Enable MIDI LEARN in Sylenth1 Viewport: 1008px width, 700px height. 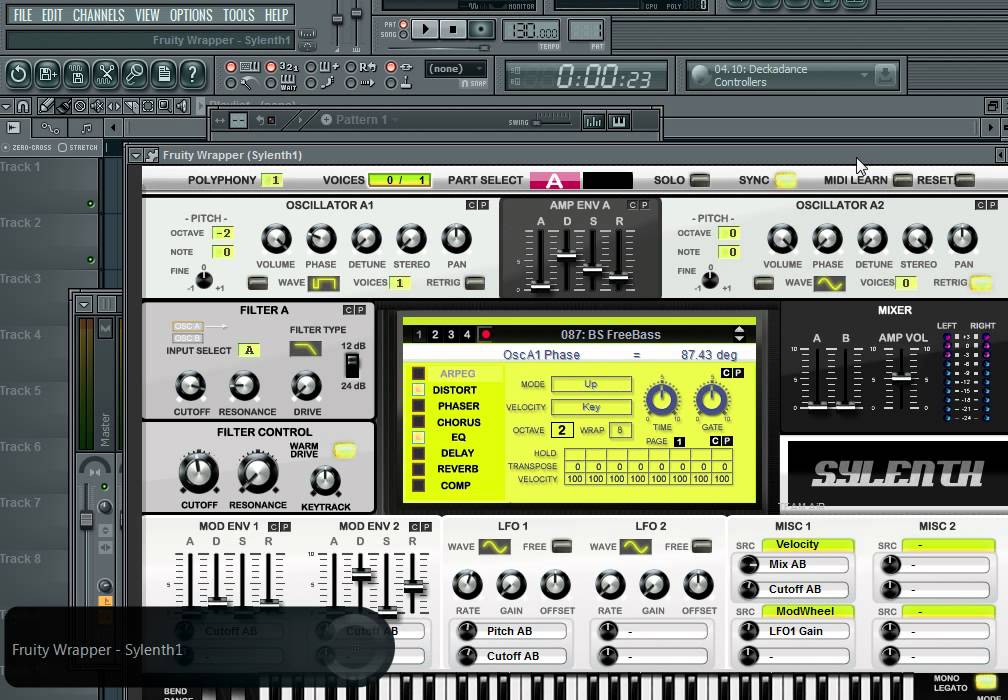[x=903, y=180]
